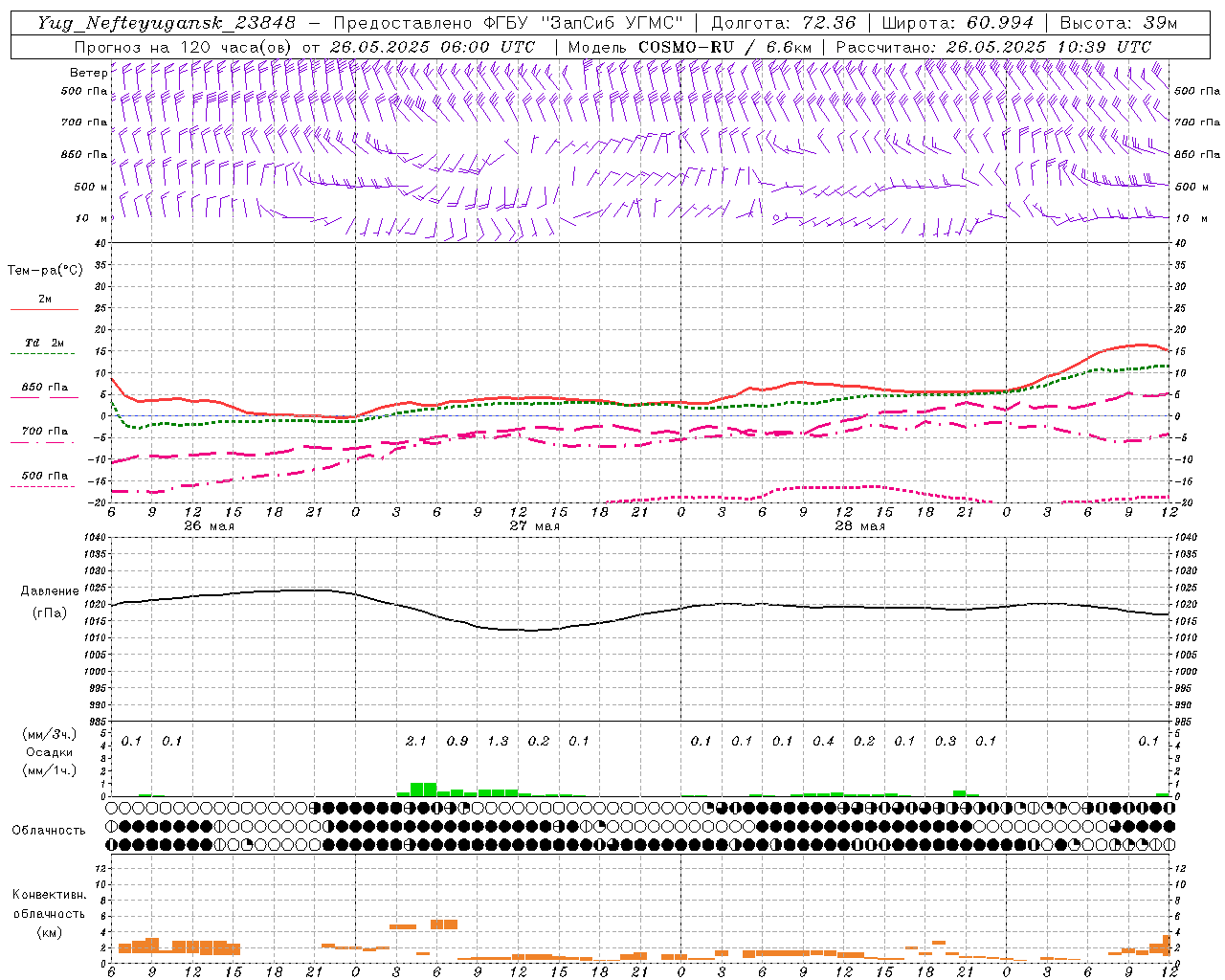
Task: Click the dashed line sample under 'Td 2м'
Action: [x=44, y=354]
